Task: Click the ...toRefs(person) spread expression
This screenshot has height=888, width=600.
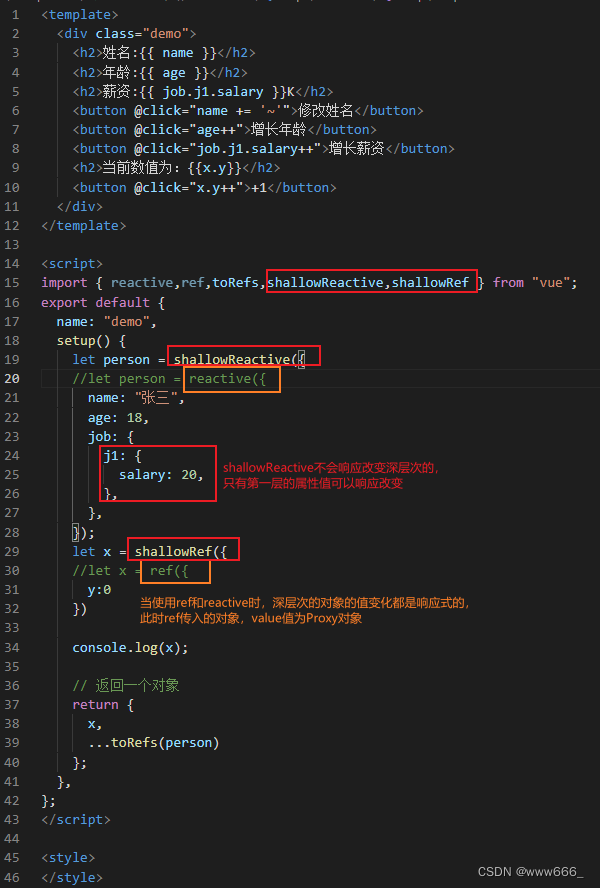Action: pyautogui.click(x=154, y=743)
